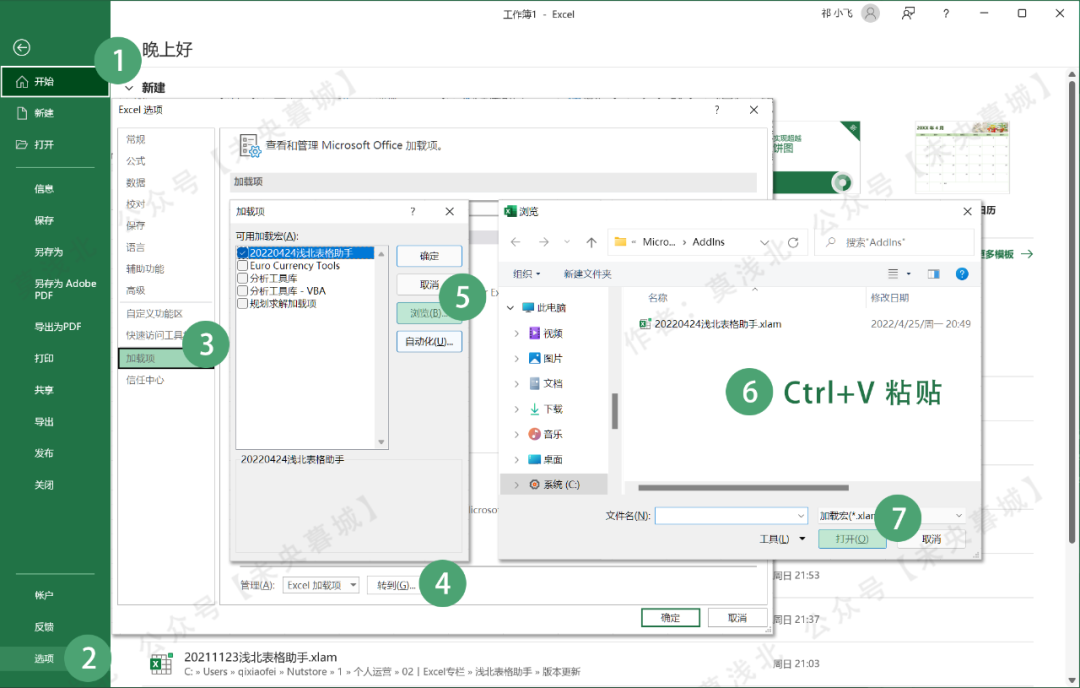Go up one folder level
The image size is (1080, 688).
[x=591, y=242]
